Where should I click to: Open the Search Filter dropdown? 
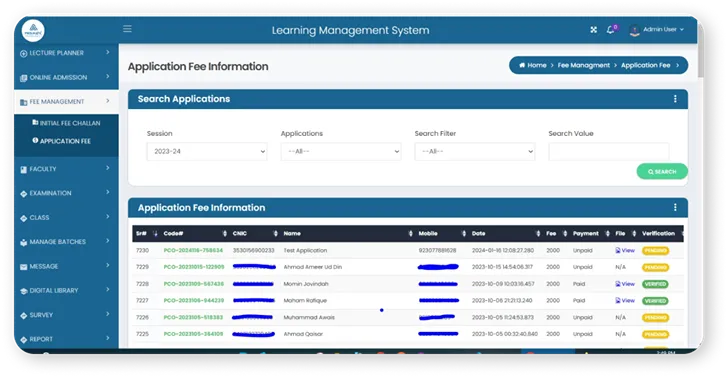474,151
